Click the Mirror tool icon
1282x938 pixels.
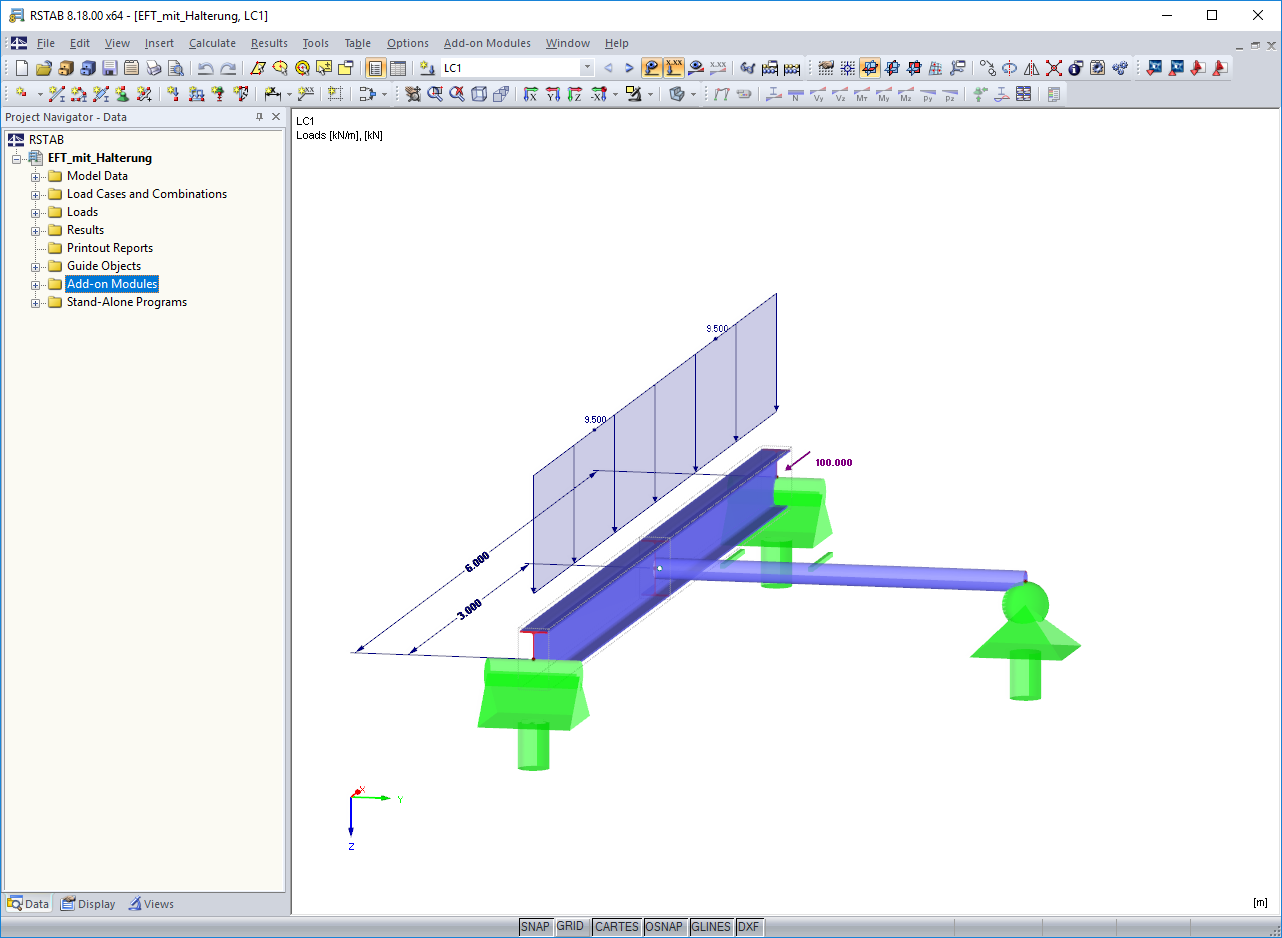coord(1031,68)
